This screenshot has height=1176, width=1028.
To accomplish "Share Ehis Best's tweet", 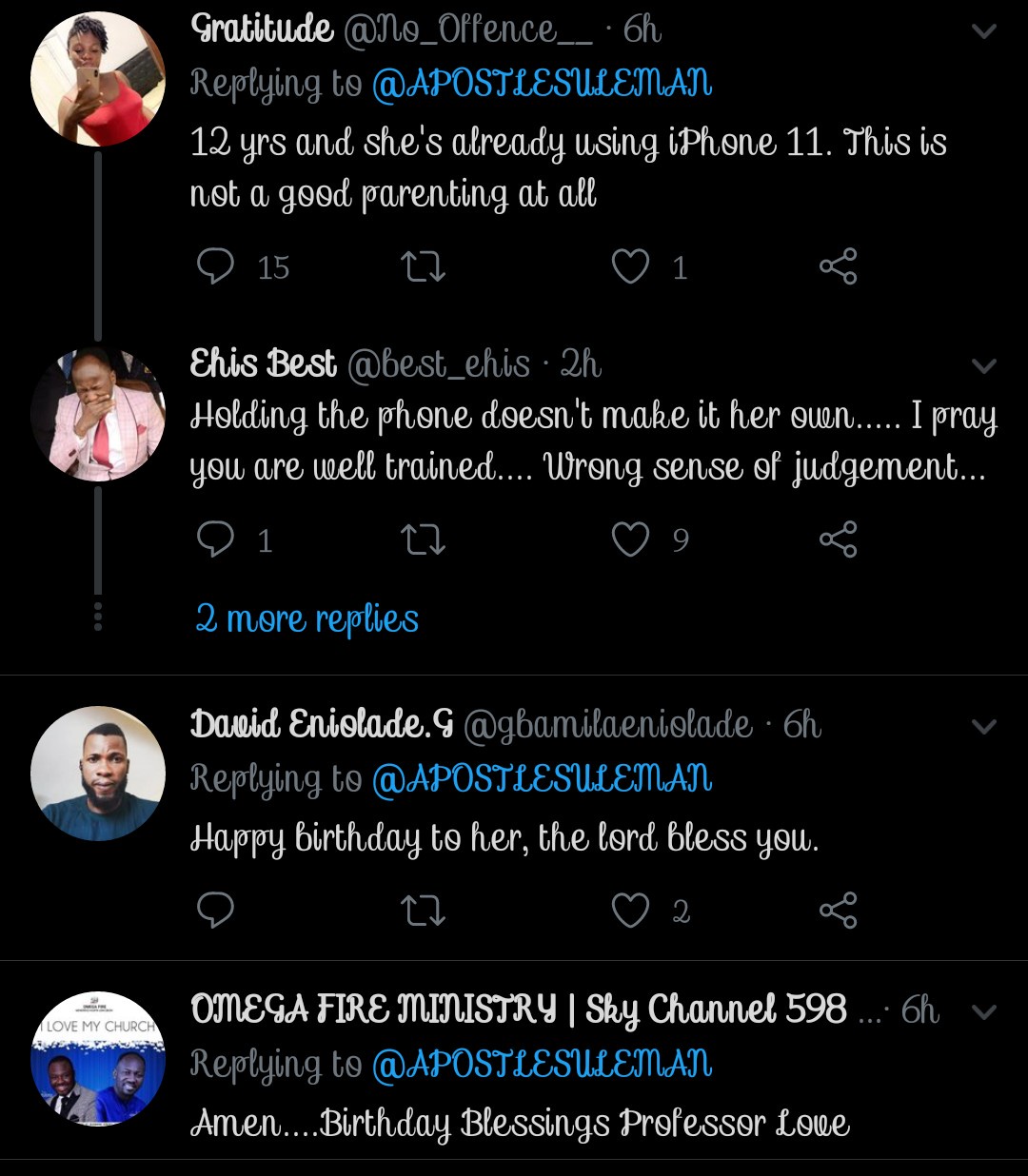I will pyautogui.click(x=838, y=539).
